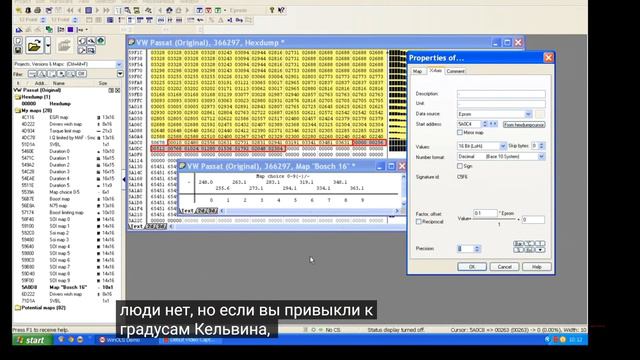Expand the Potential maps folder
This screenshot has width=640, height=360.
tap(18, 308)
